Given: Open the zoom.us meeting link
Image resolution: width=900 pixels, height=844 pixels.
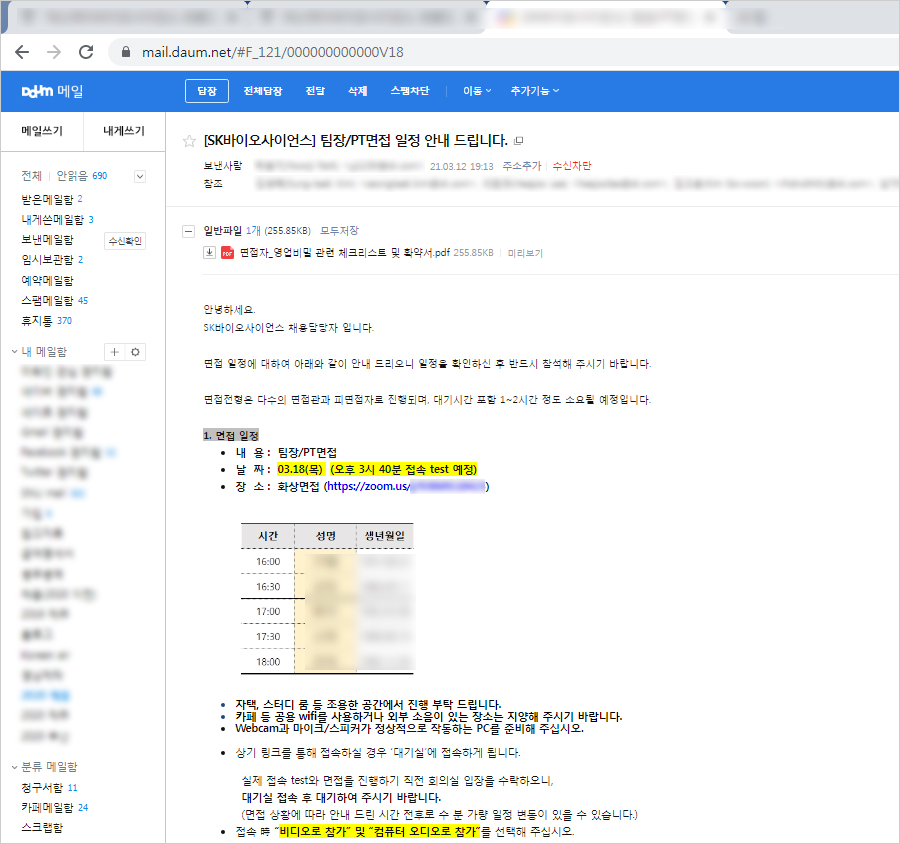Looking at the screenshot, I should 406,486.
